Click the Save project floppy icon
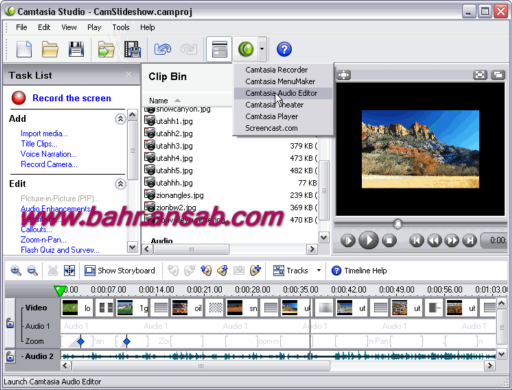 (x=76, y=49)
